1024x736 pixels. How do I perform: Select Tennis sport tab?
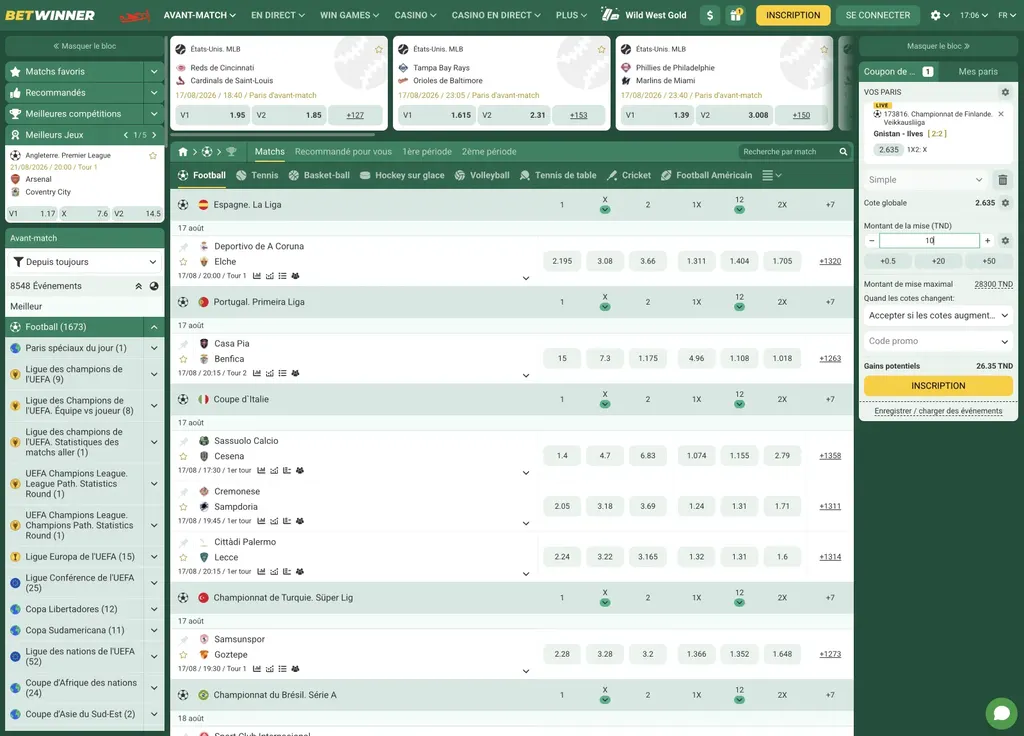click(257, 175)
